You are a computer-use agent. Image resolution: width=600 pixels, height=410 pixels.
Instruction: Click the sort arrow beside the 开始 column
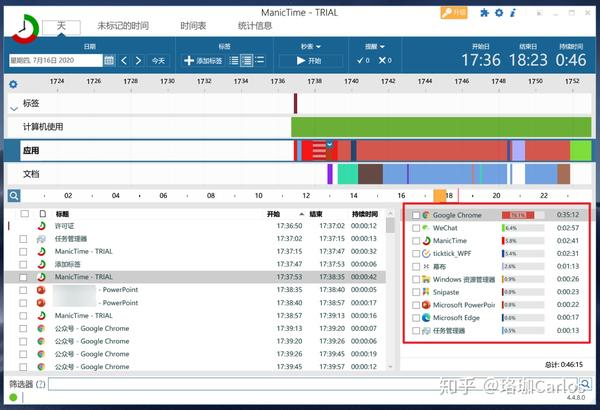click(302, 214)
